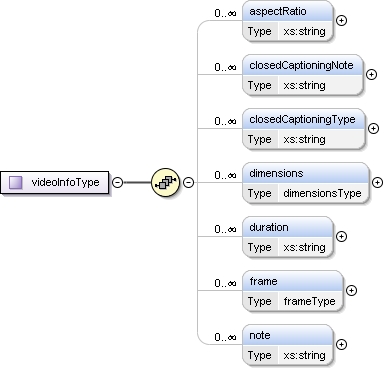Viewport: 385px width, 370px height.
Task: Expand the frame element
Action: [351, 290]
